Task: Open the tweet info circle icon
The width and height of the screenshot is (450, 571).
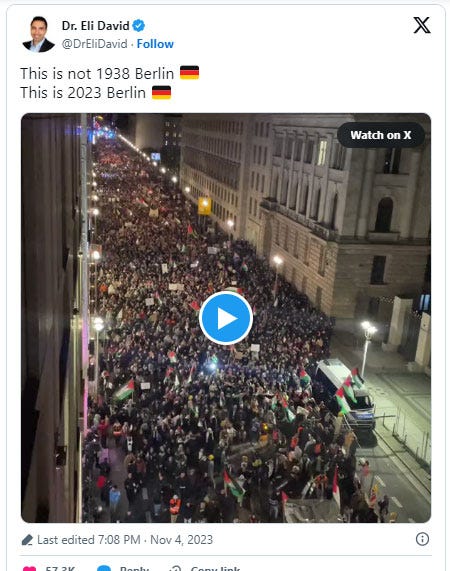Action: (x=422, y=539)
